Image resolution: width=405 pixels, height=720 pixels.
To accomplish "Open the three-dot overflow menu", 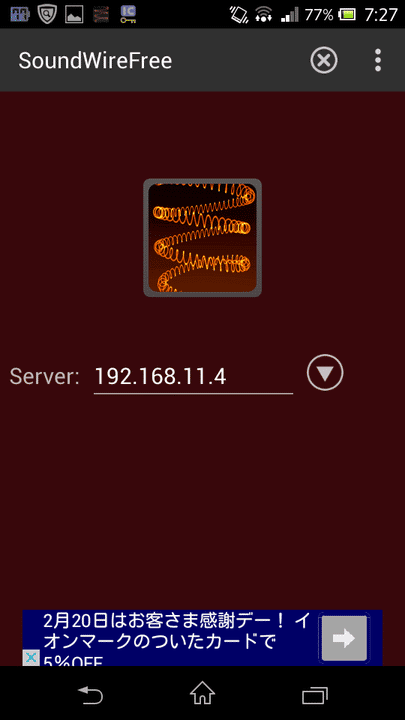I will coord(377,60).
